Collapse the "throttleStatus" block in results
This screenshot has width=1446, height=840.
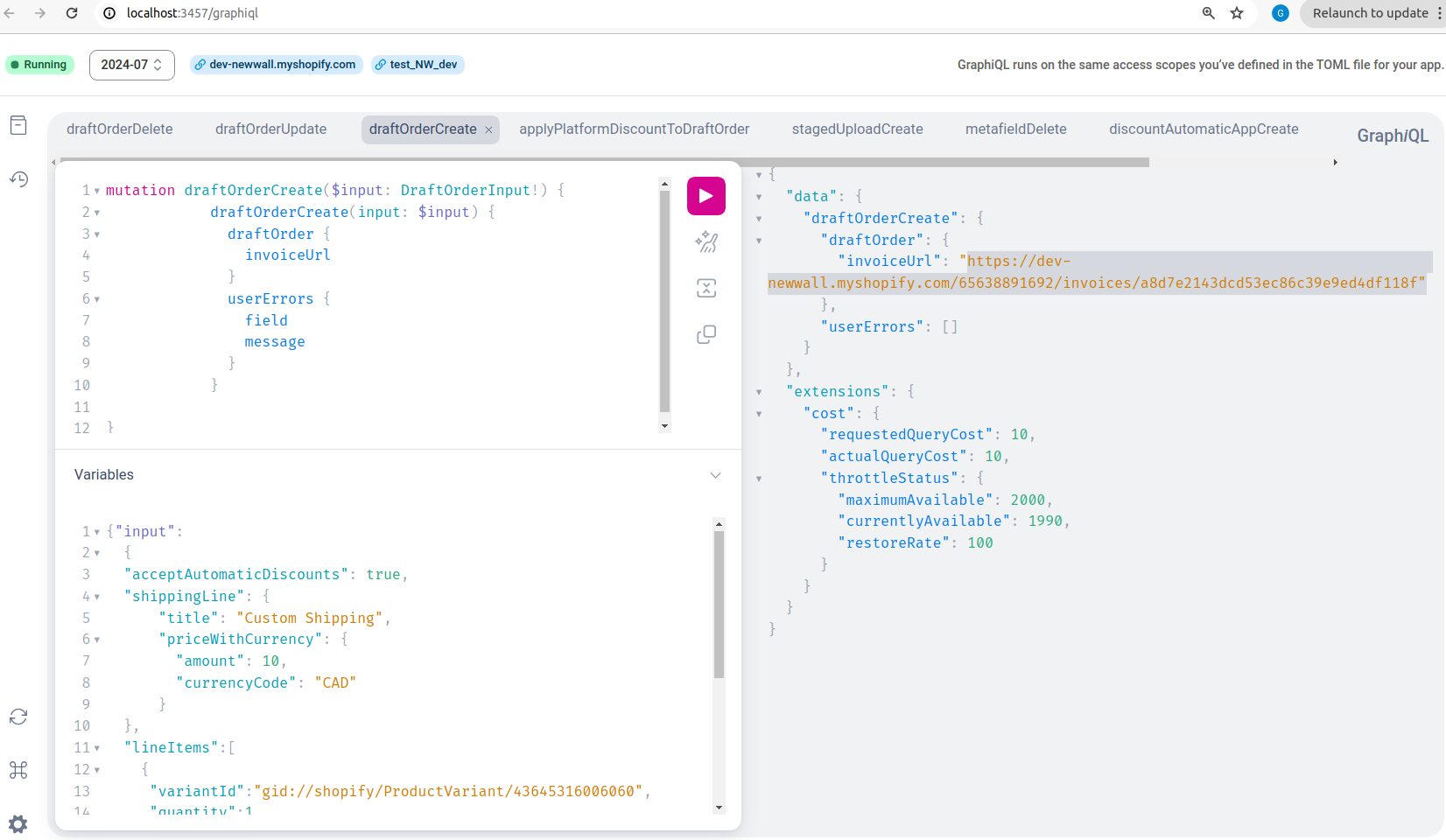759,479
